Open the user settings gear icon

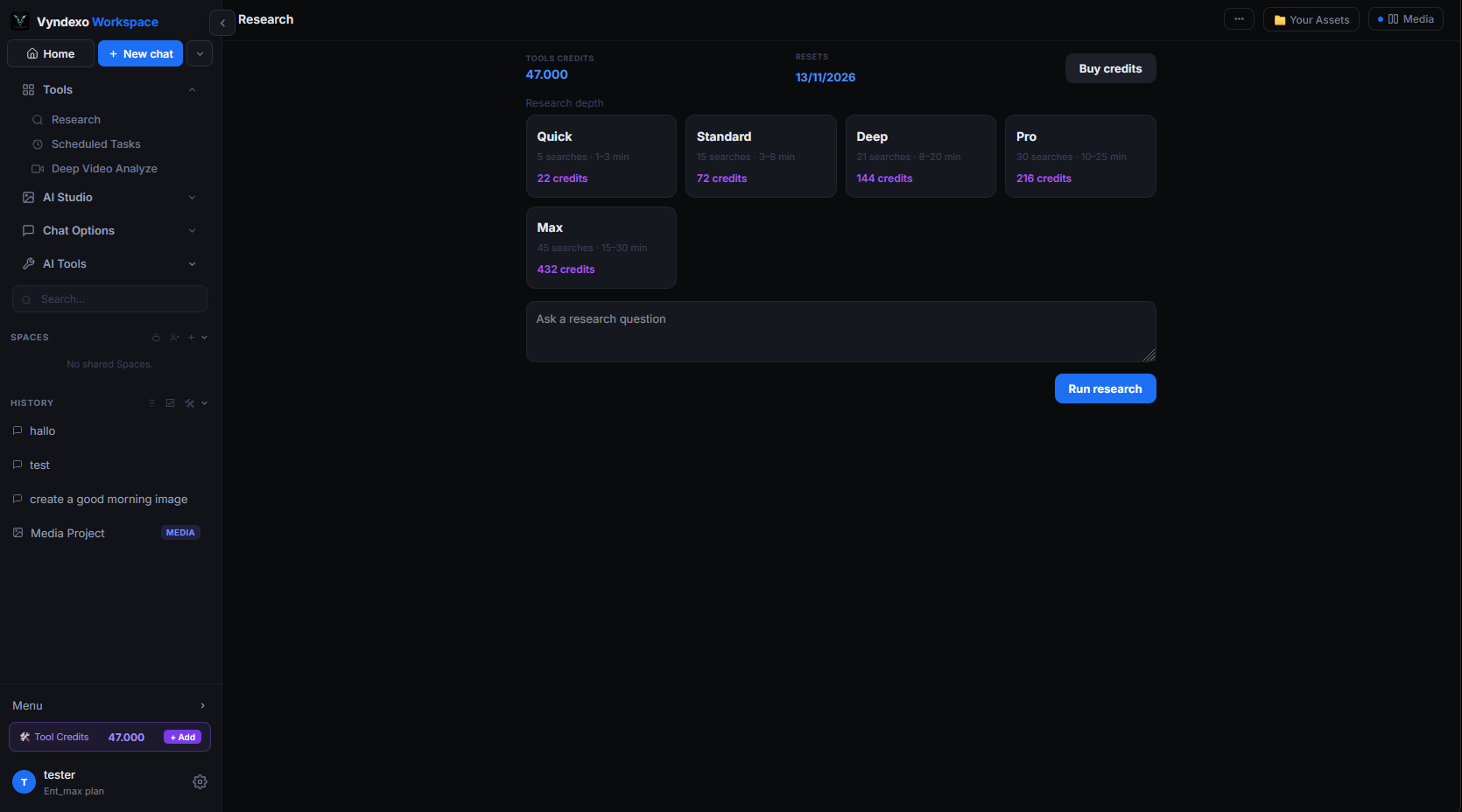coord(200,781)
